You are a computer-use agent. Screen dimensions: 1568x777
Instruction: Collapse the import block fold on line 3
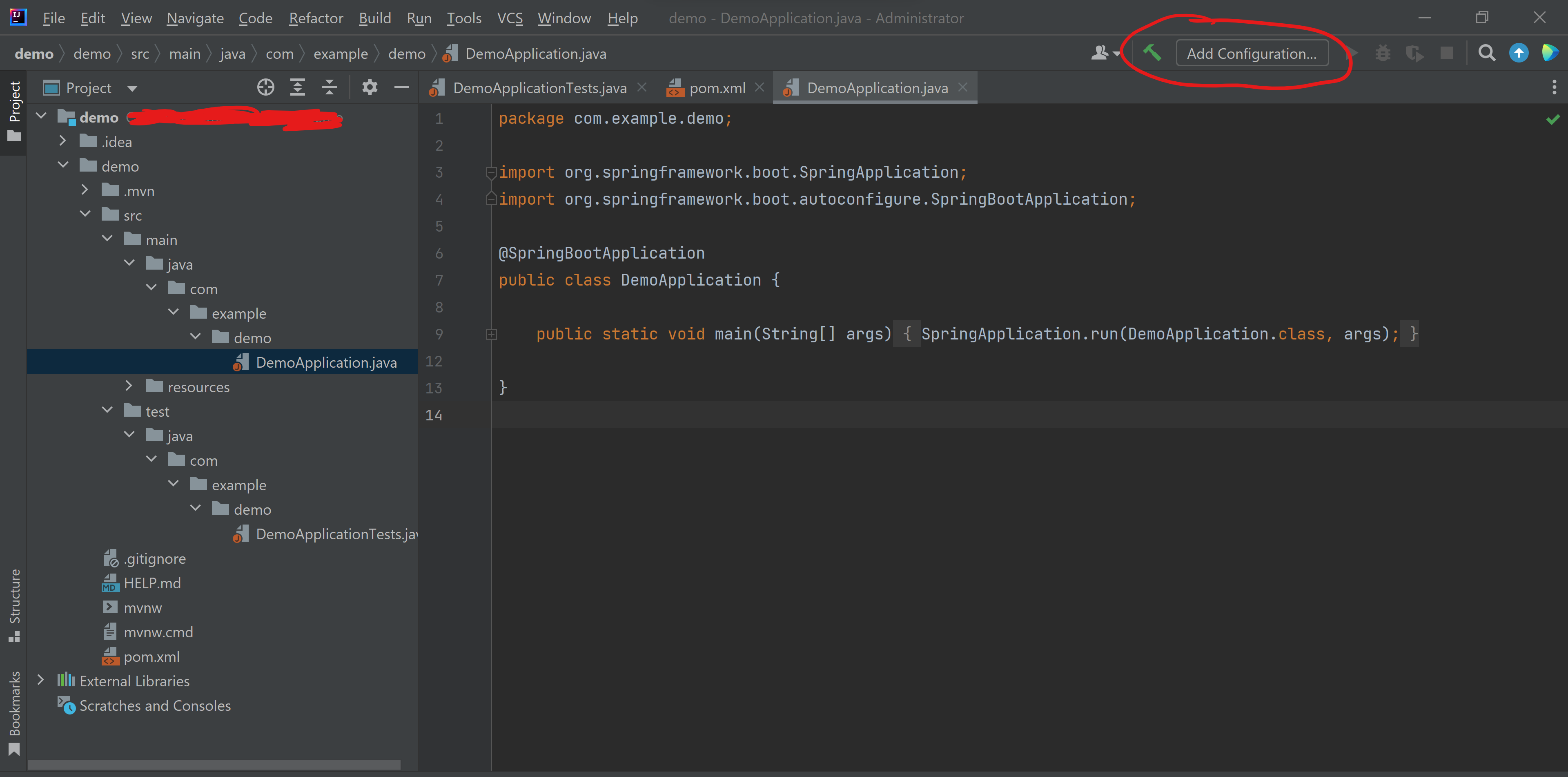pyautogui.click(x=490, y=173)
